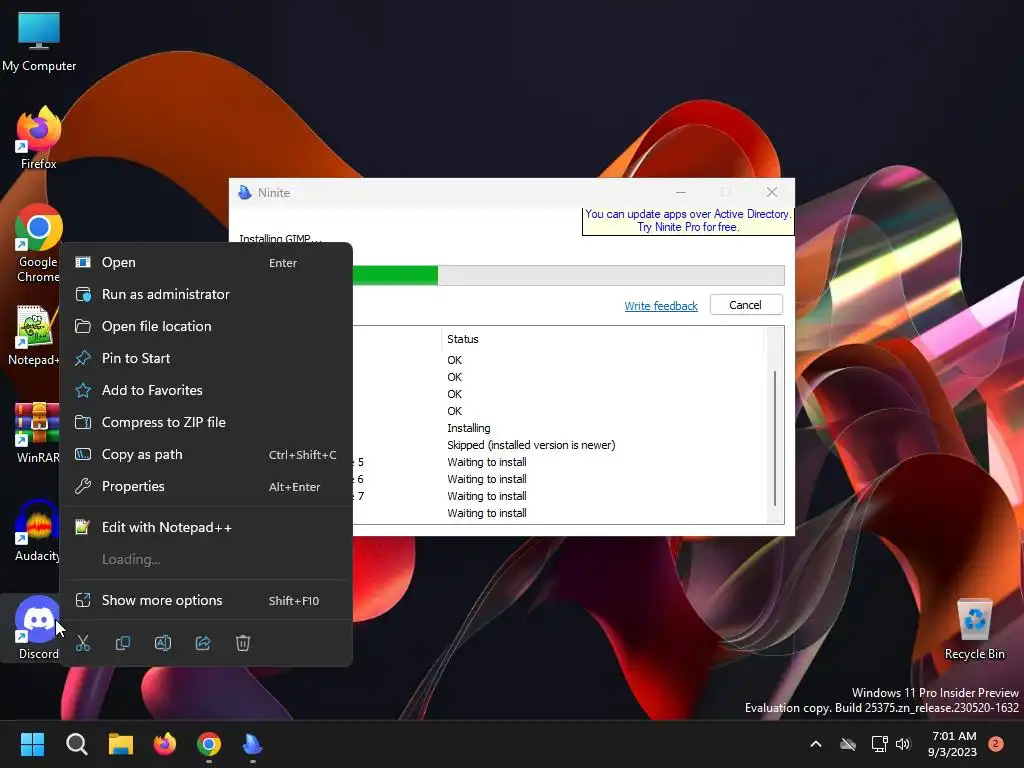The image size is (1024, 768).
Task: Close the Ninite window
Action: [772, 192]
